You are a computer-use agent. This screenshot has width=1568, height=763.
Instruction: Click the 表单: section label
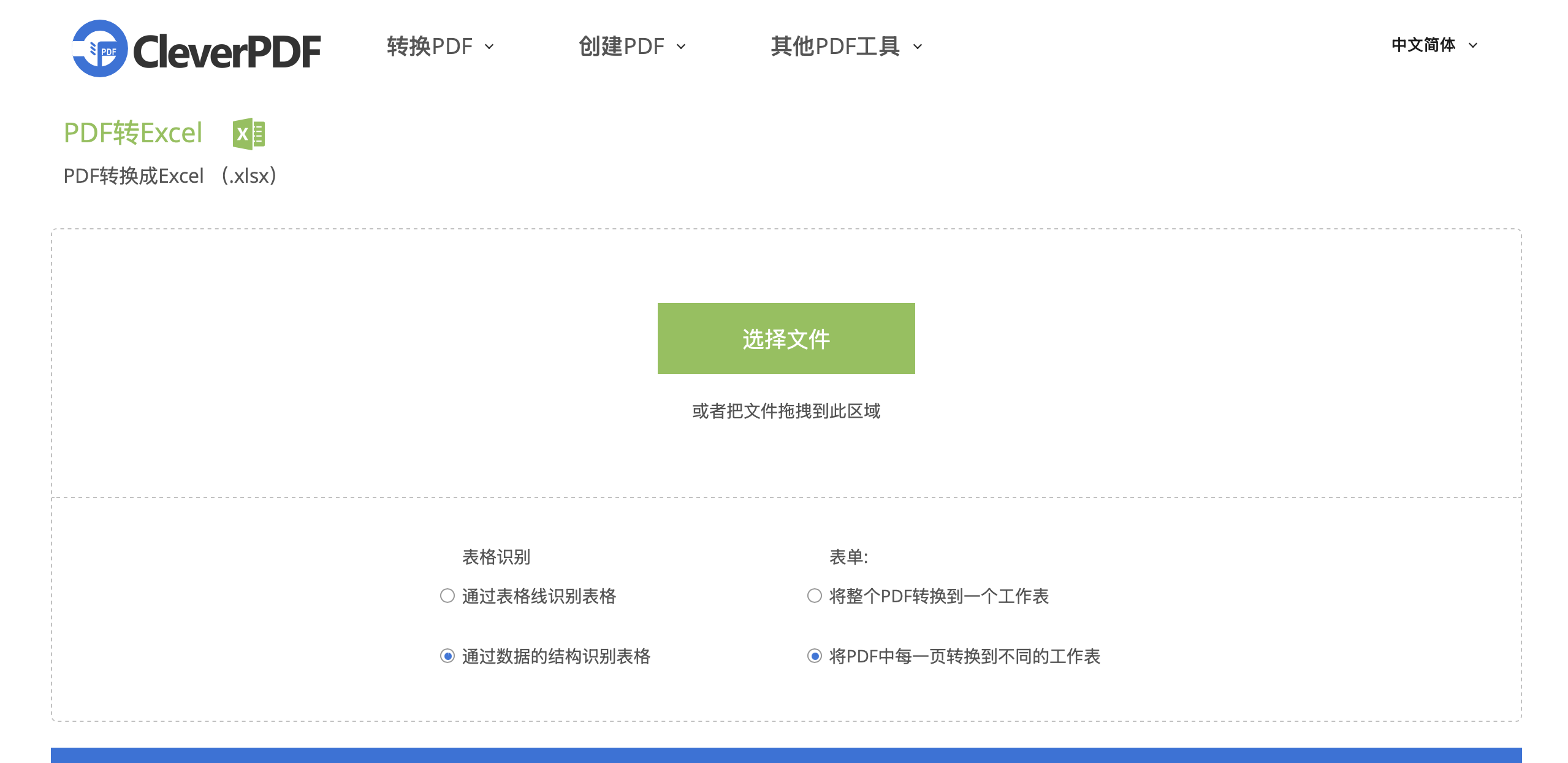tap(848, 557)
